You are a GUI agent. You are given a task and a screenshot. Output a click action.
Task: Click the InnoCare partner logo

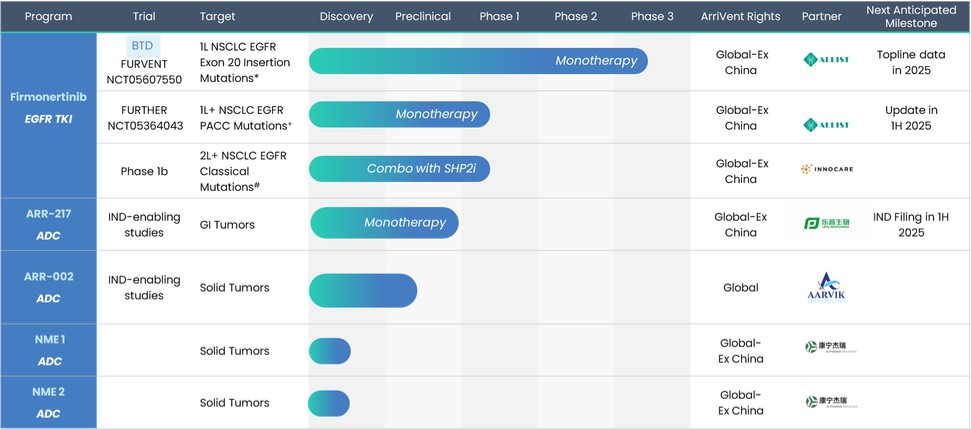[x=826, y=169]
